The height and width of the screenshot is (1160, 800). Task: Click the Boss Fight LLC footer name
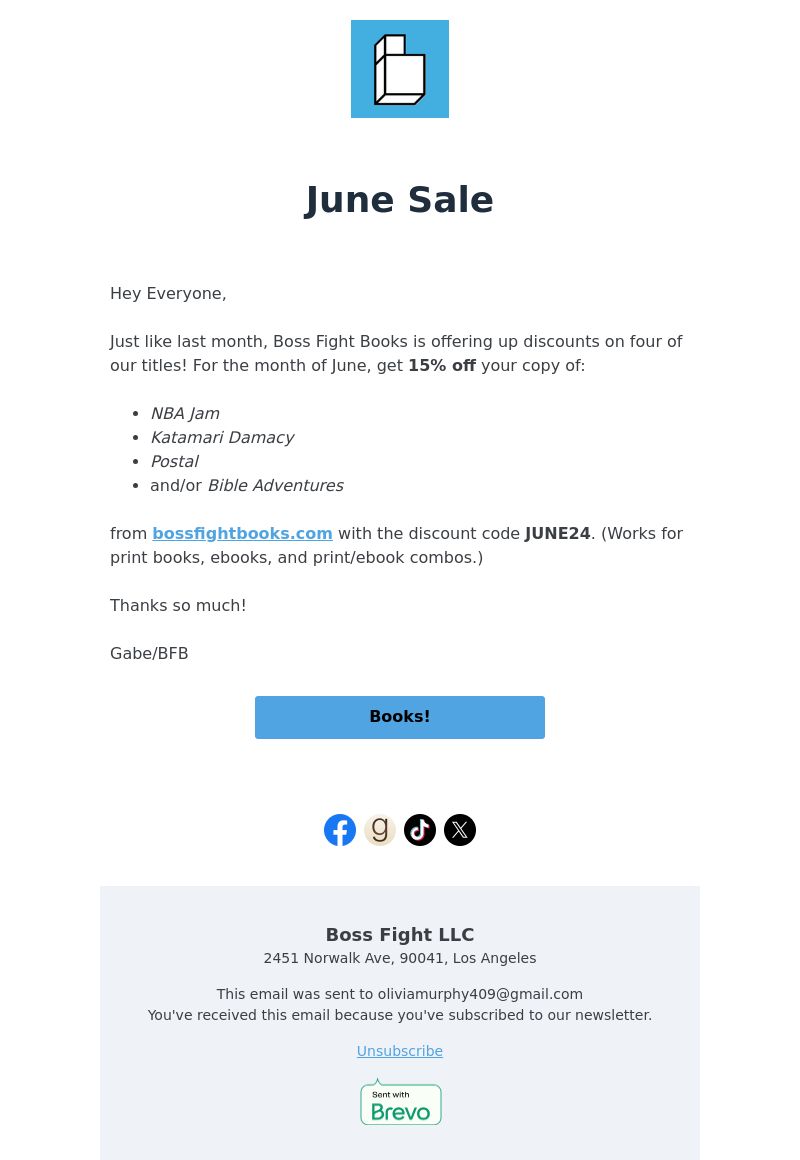(x=400, y=934)
